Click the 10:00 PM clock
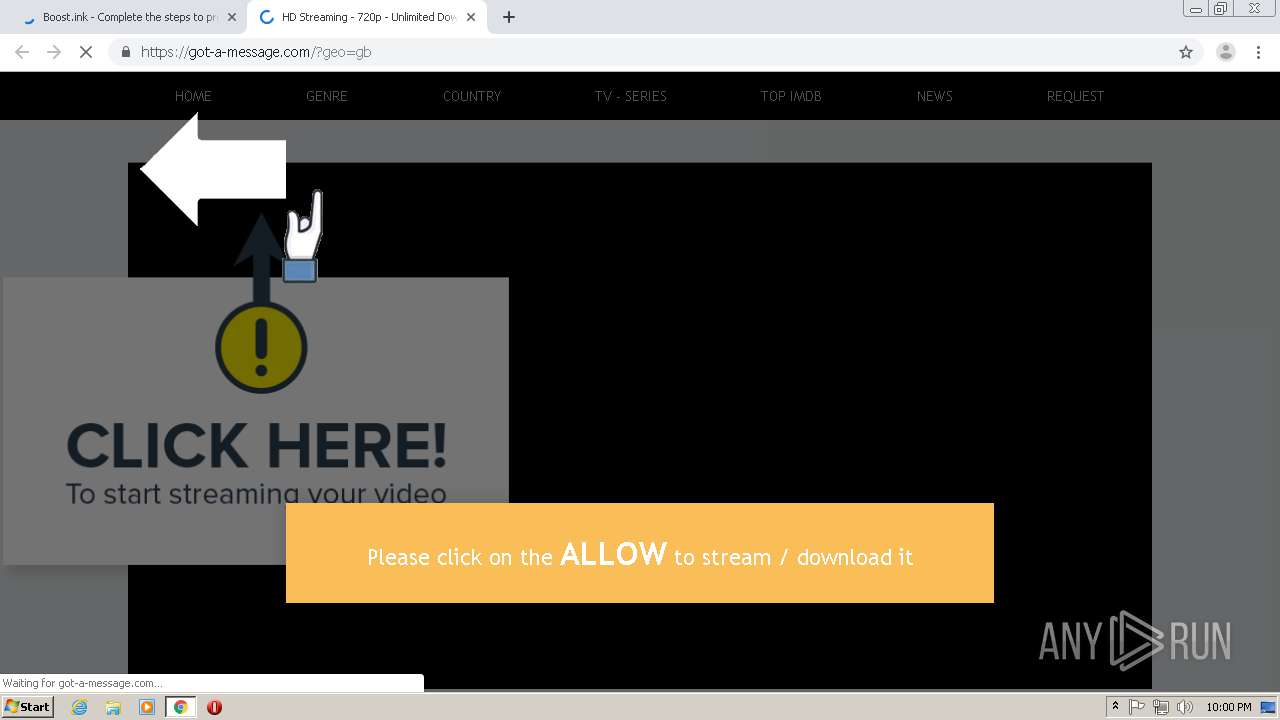The image size is (1280, 720). pos(1229,707)
